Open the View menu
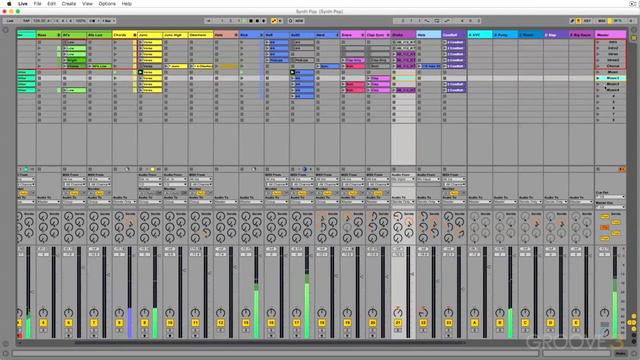 point(87,4)
